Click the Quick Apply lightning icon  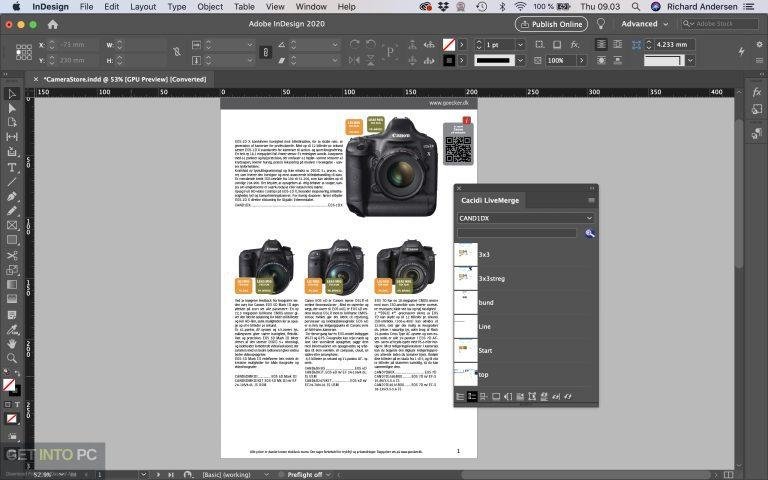tap(742, 51)
